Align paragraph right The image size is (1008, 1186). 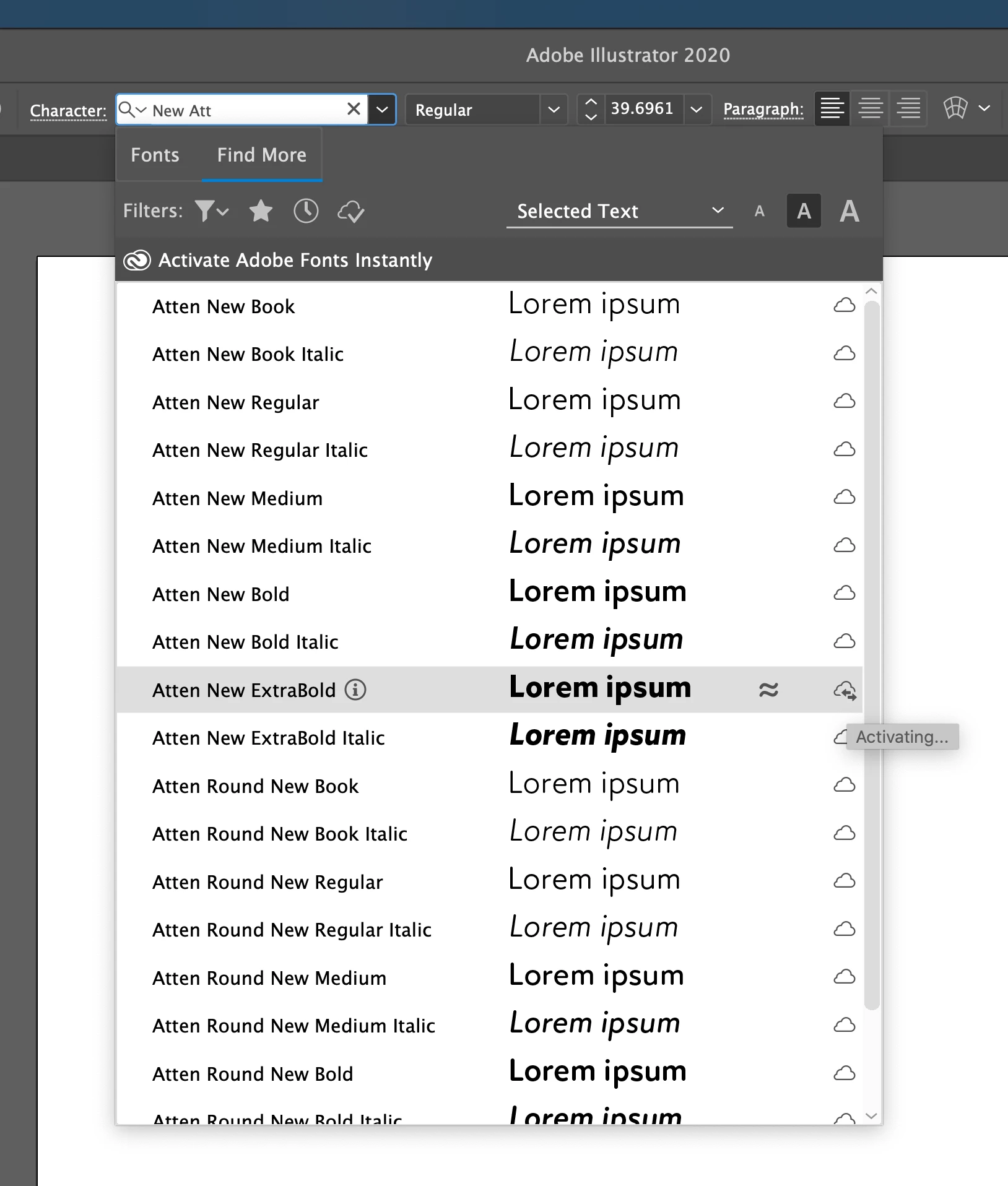coord(908,108)
